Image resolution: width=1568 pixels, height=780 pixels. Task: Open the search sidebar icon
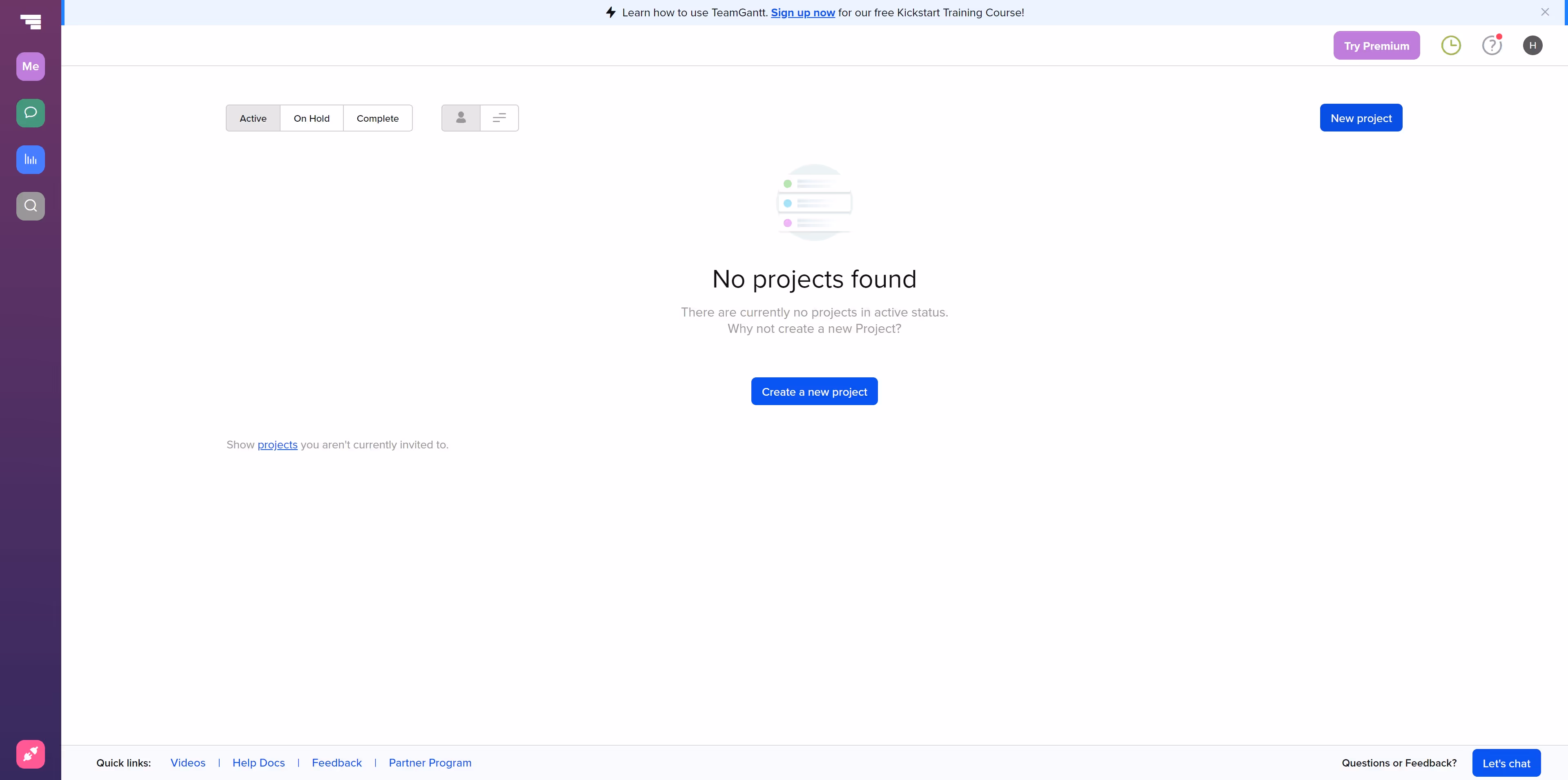[31, 206]
